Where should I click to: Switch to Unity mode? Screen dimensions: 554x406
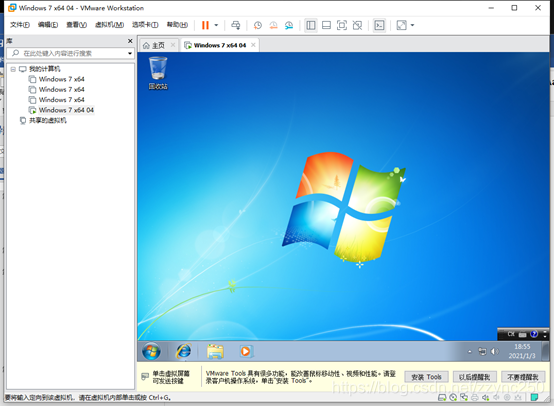pyautogui.click(x=357, y=25)
